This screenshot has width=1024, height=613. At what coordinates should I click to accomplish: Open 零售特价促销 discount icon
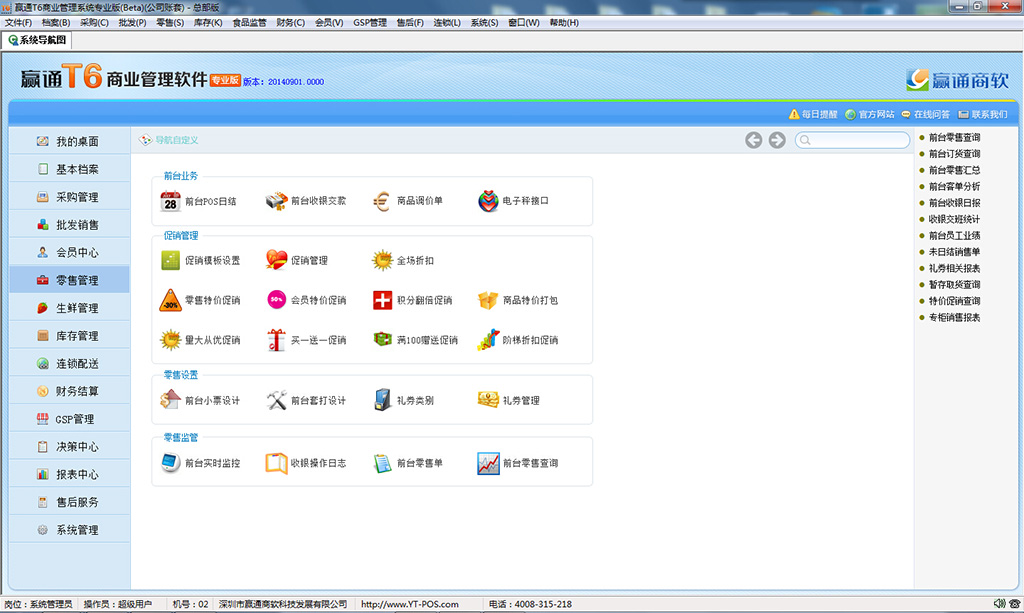click(170, 300)
